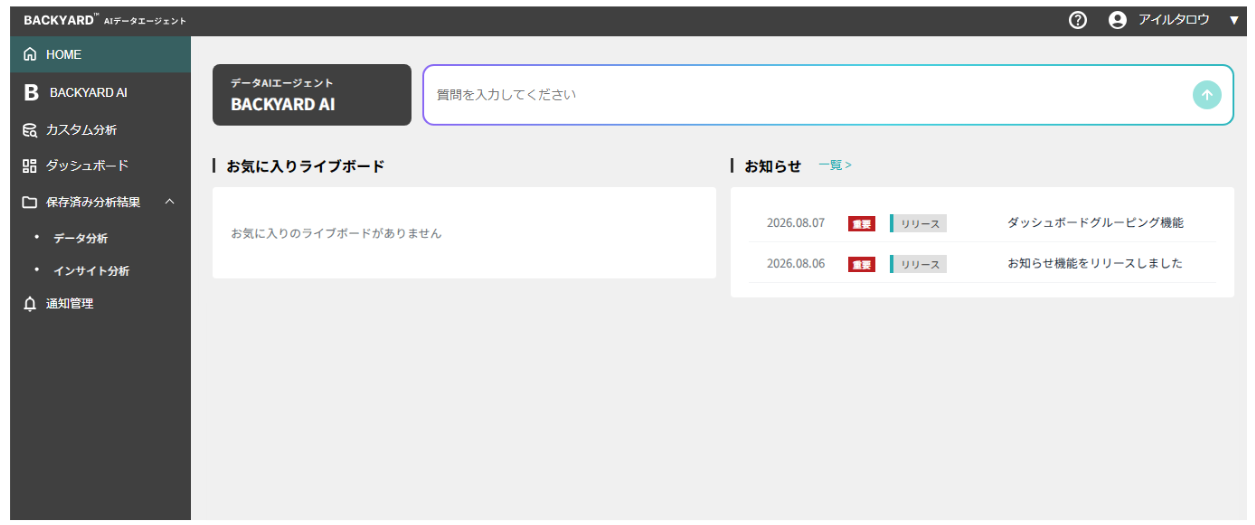
Task: Submit question with the arrow send button
Action: (x=1207, y=95)
